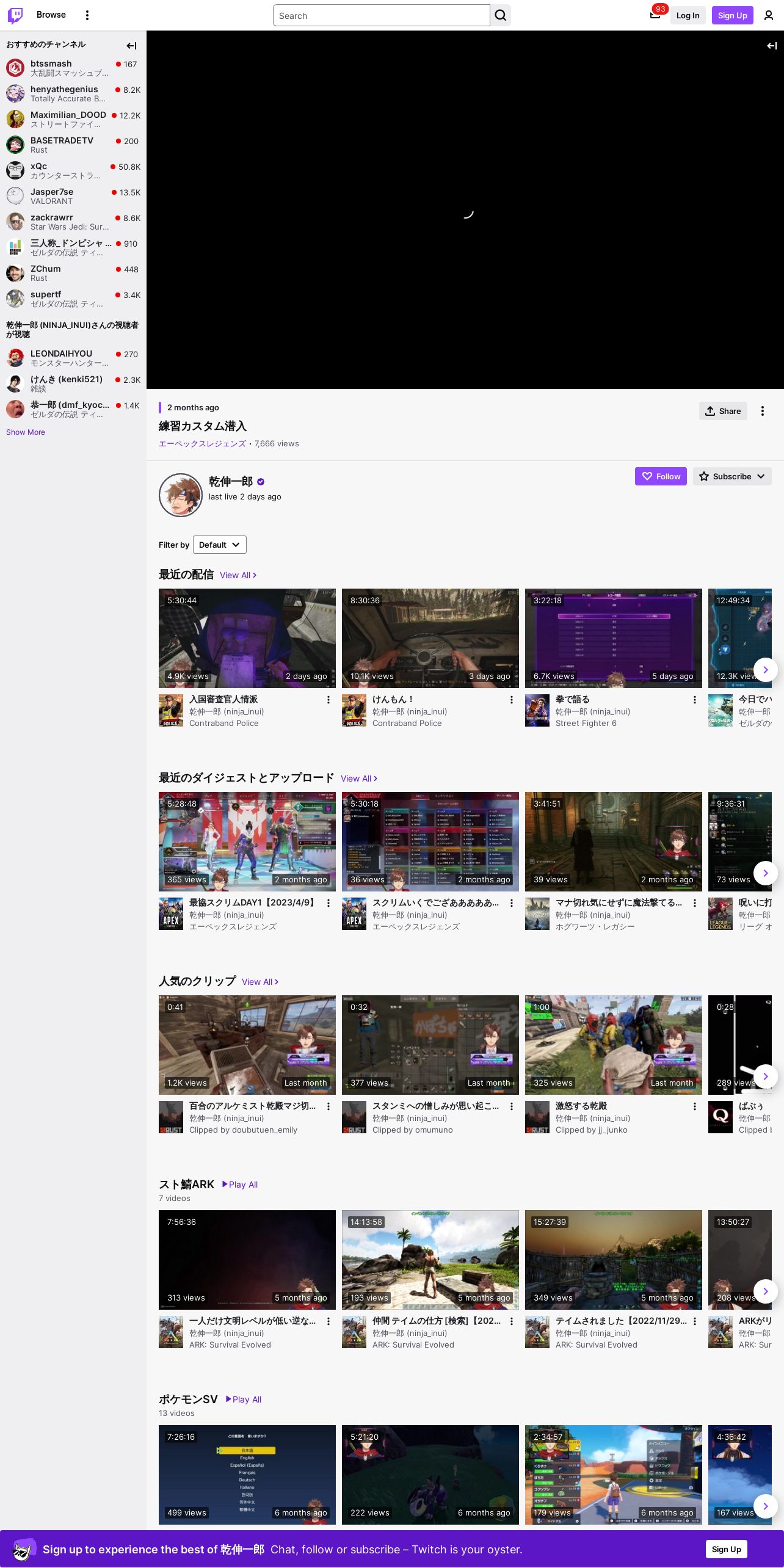The image size is (784, 1568).
Task: Open the 1:00 激怒する乾殿 clip thumbnail
Action: pos(614,1045)
